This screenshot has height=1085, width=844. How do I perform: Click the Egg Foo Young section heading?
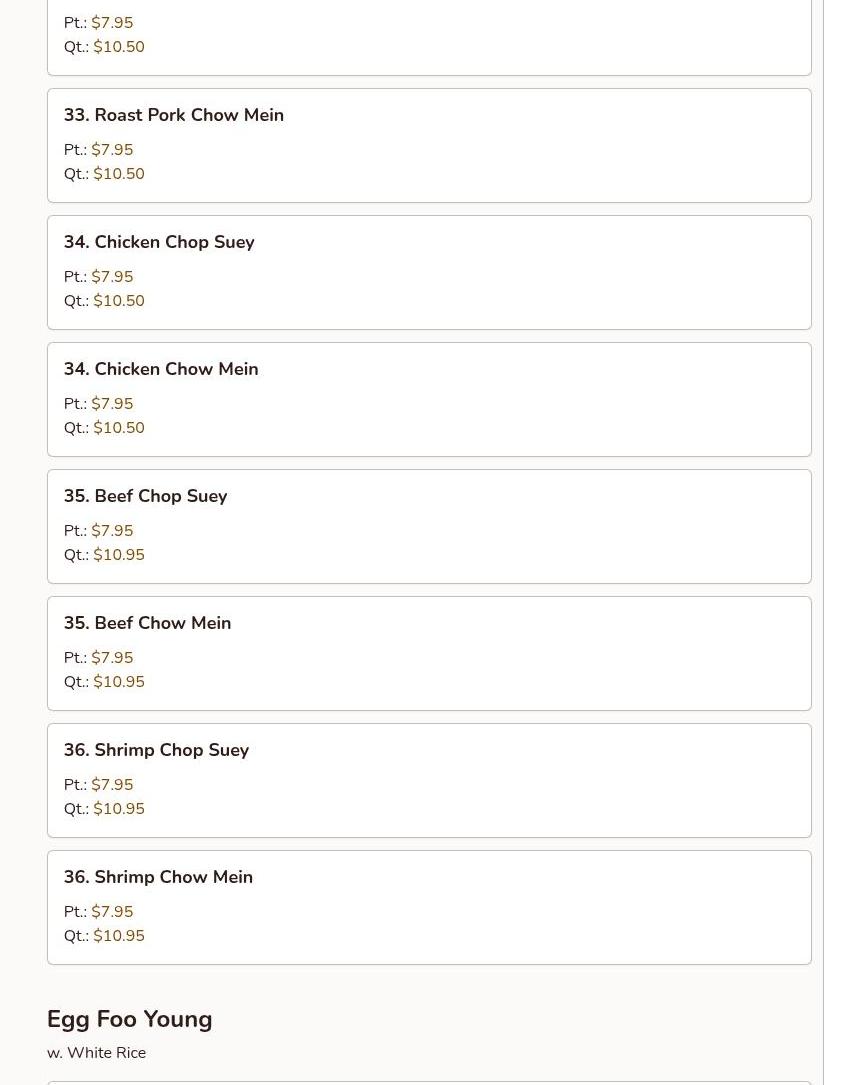click(x=129, y=1019)
